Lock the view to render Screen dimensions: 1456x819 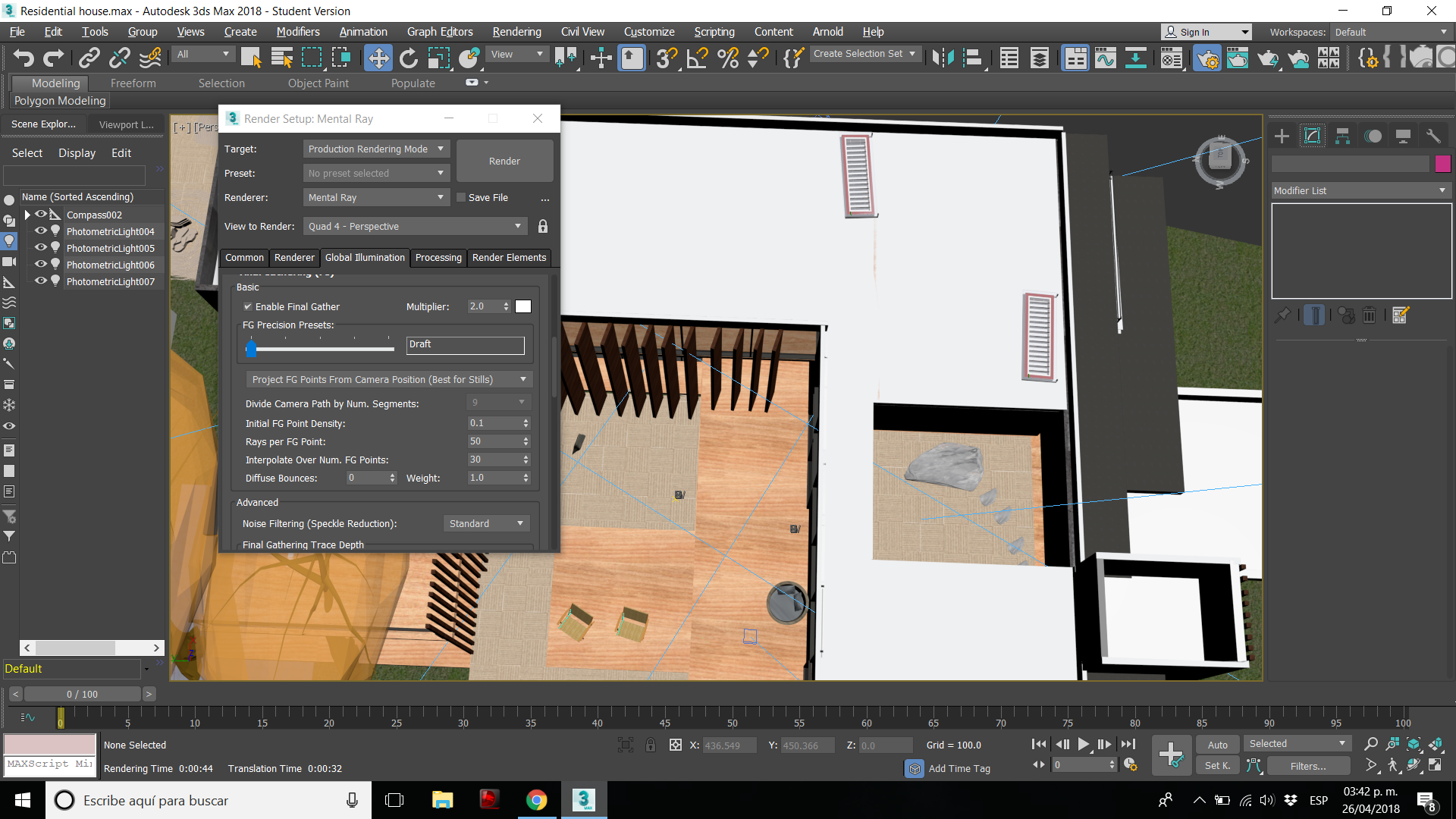(x=543, y=226)
